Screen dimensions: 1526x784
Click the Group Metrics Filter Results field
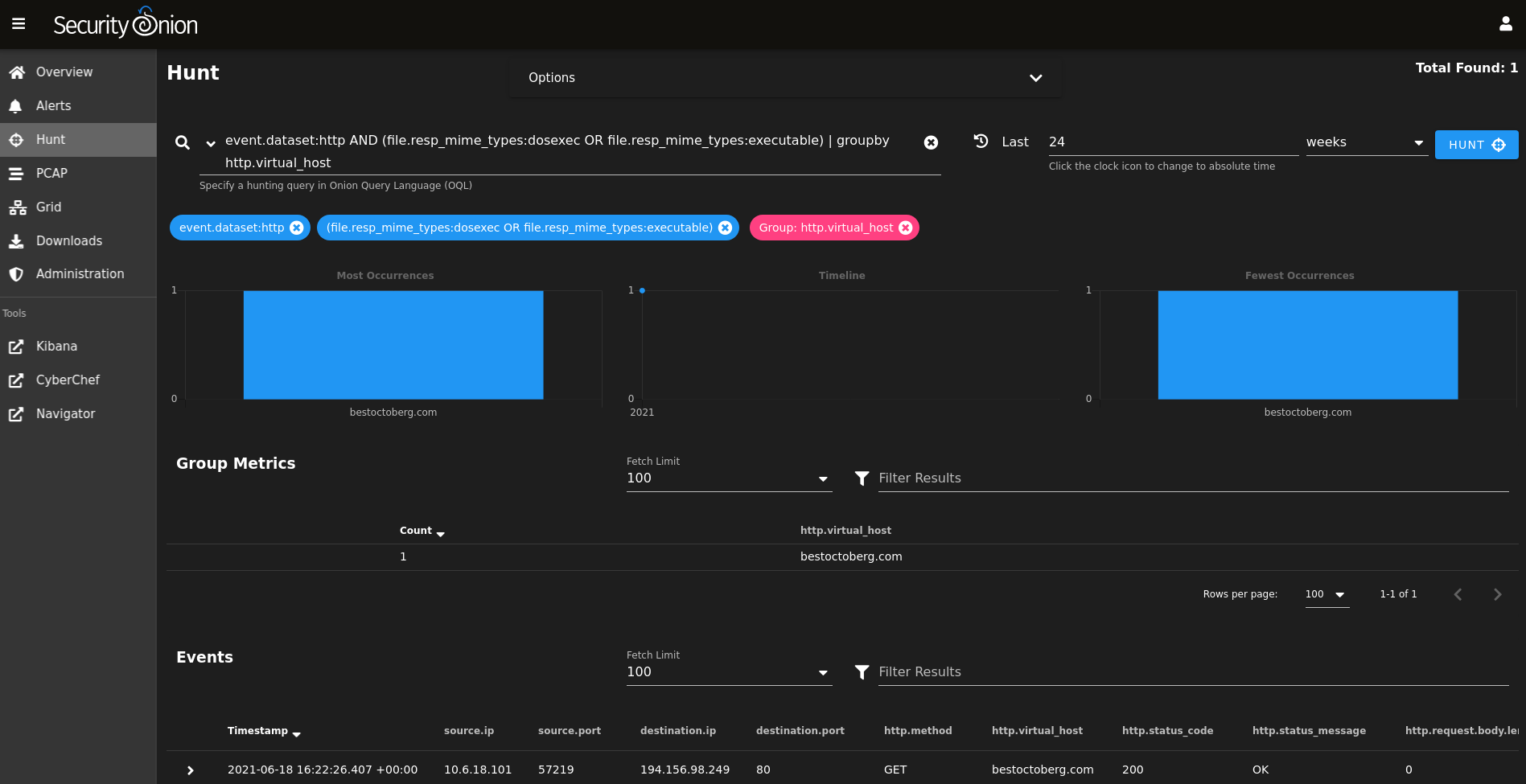pyautogui.click(x=1193, y=478)
